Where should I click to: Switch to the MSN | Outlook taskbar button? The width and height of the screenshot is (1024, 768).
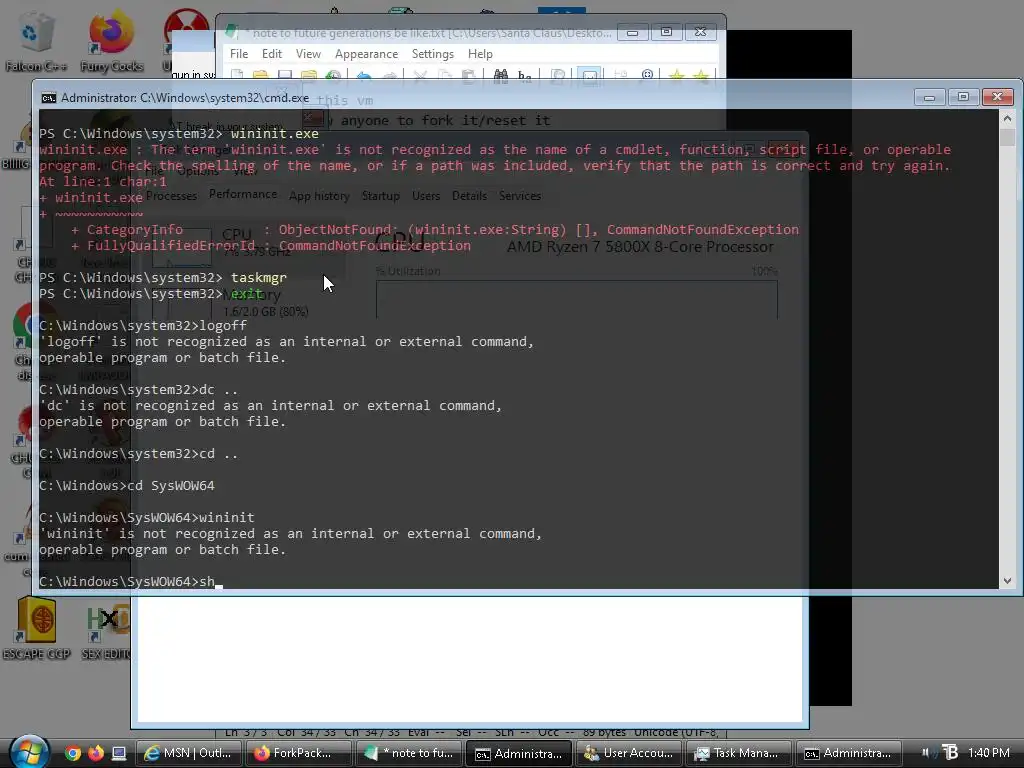pos(189,753)
